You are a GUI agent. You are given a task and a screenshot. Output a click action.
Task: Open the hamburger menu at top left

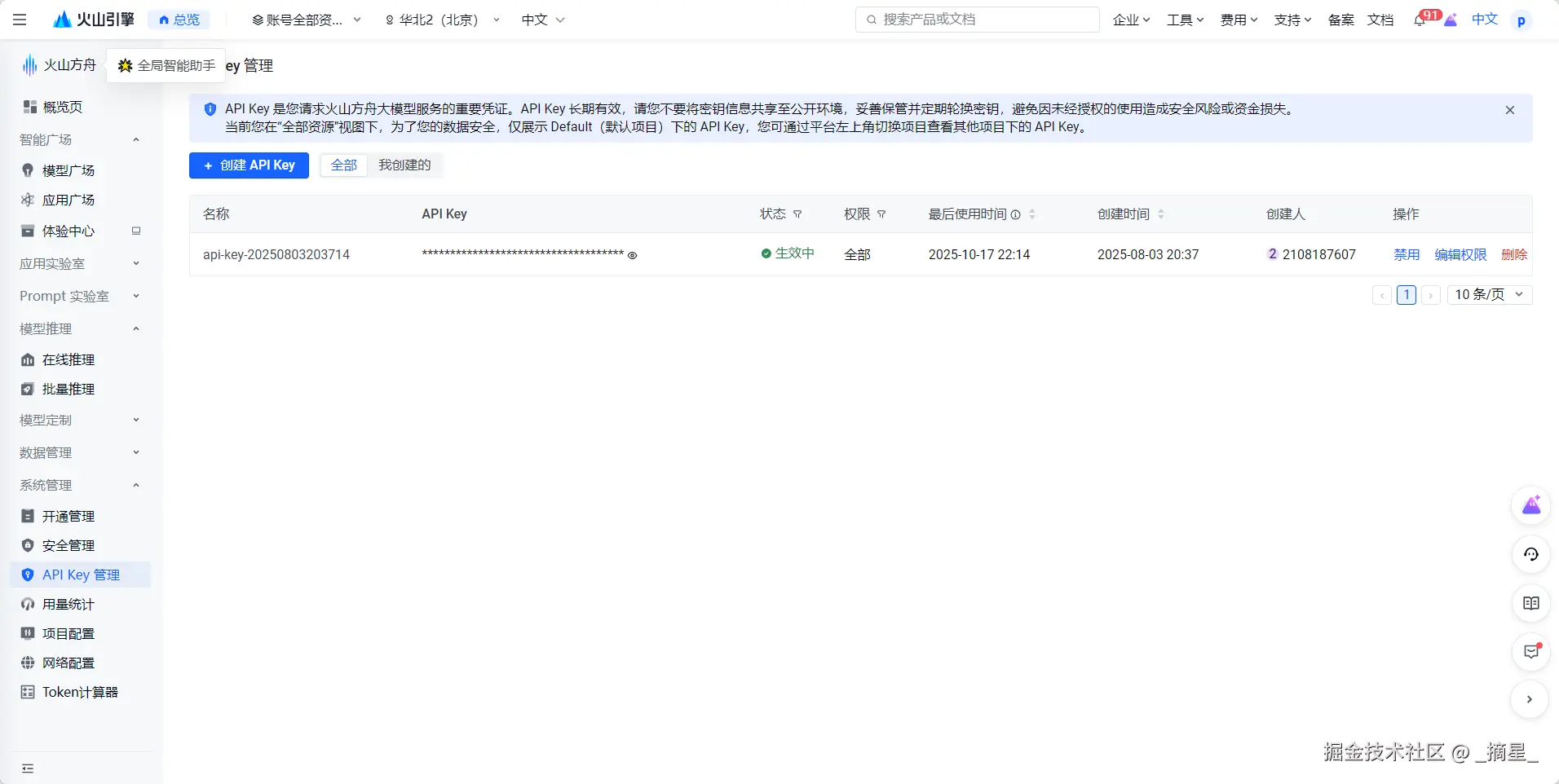(20, 20)
